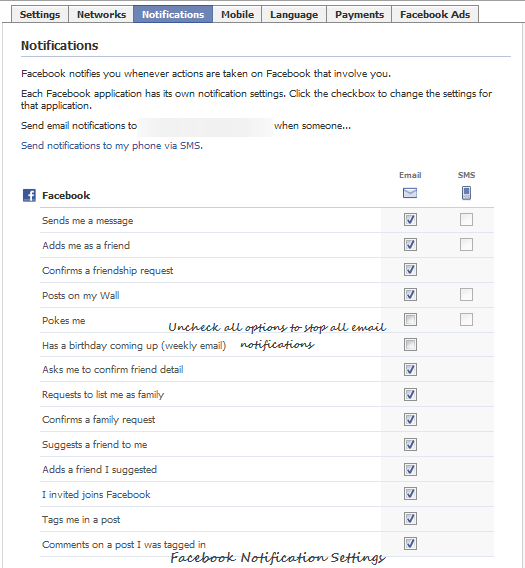The height and width of the screenshot is (568, 525).
Task: Enable SMS for 'Pokes me'
Action: (466, 320)
